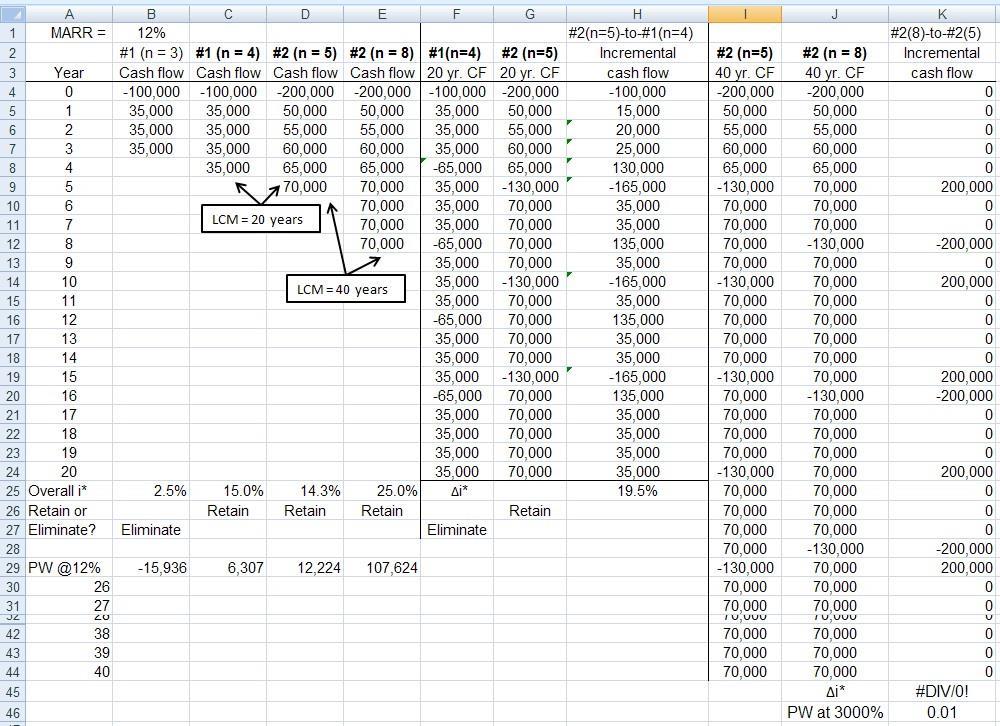Click the 'Retain or' label cell
Viewport: 1000px width, 726px height.
(x=69, y=510)
